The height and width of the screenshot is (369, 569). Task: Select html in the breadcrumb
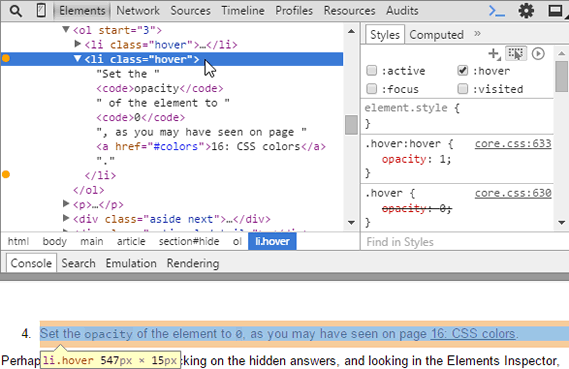pyautogui.click(x=18, y=241)
